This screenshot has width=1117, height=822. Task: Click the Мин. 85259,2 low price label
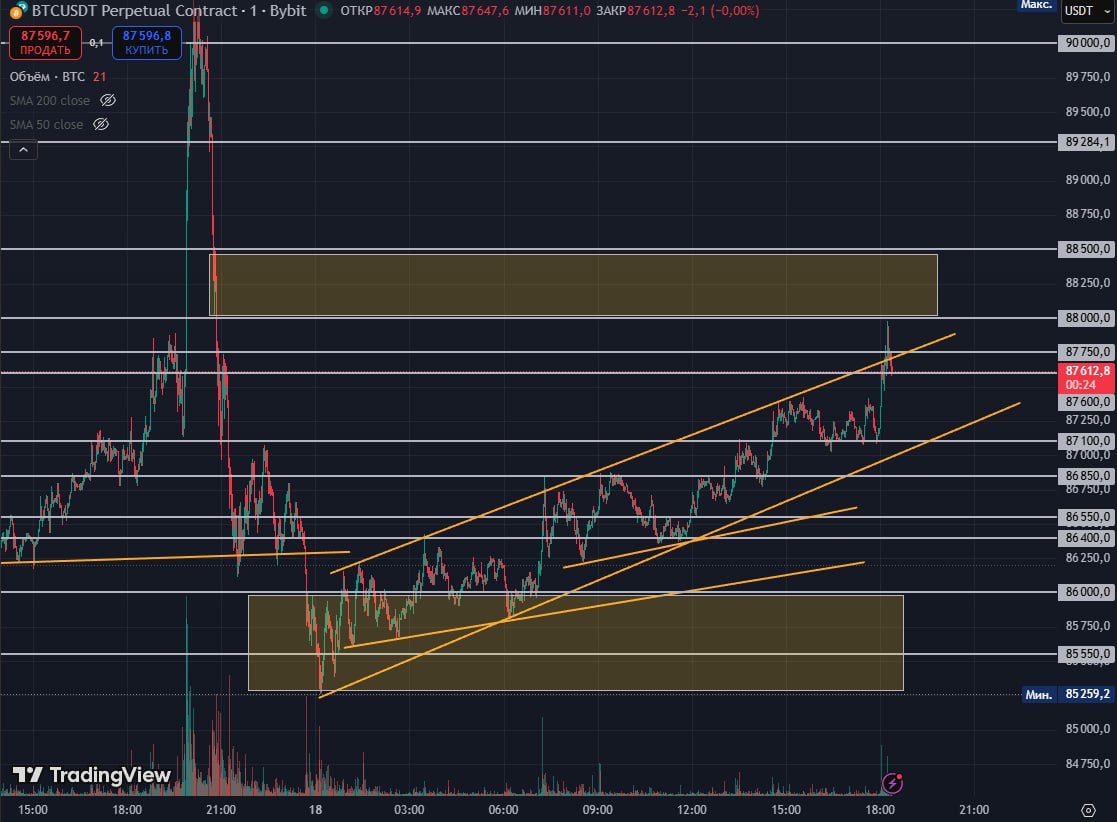1068,693
